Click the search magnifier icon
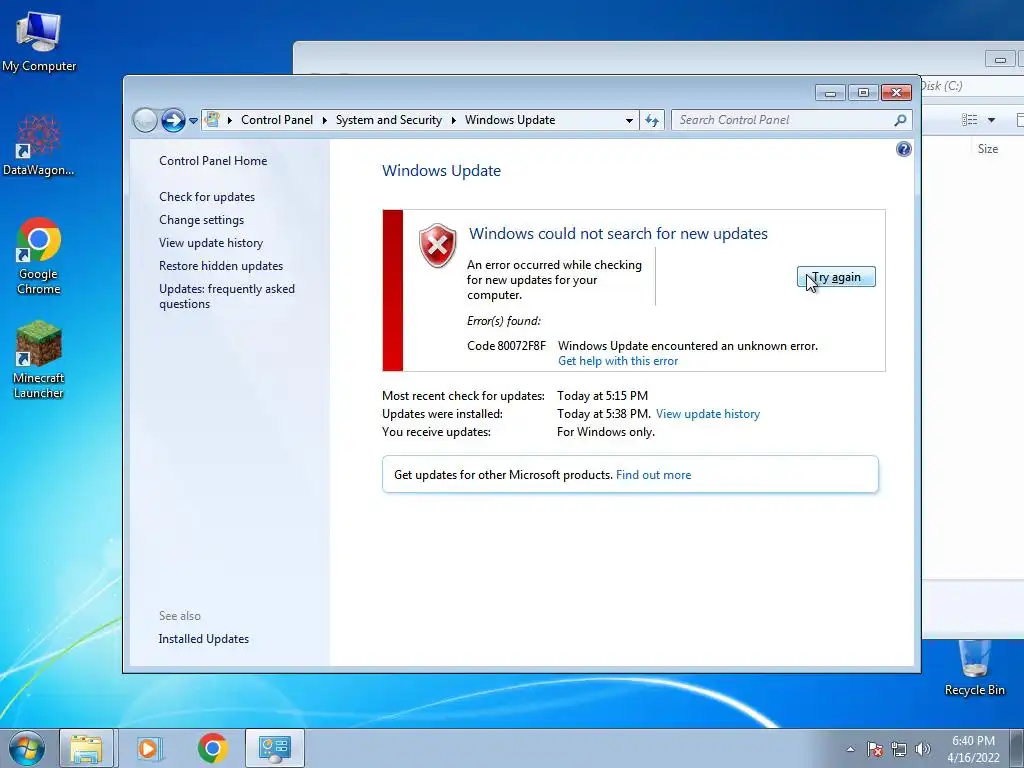This screenshot has height=768, width=1024. tap(900, 120)
